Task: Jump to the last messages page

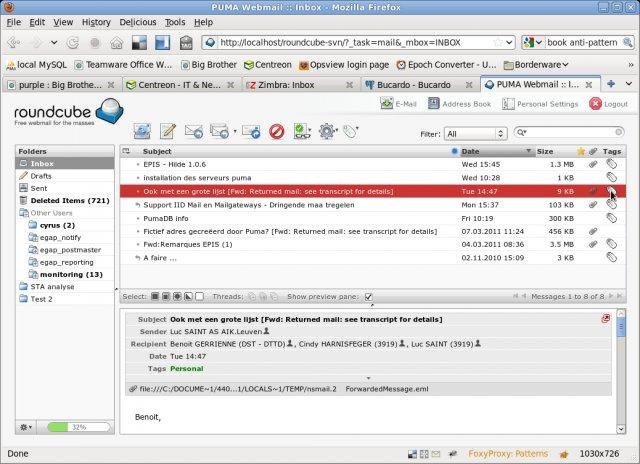Action: click(x=620, y=296)
